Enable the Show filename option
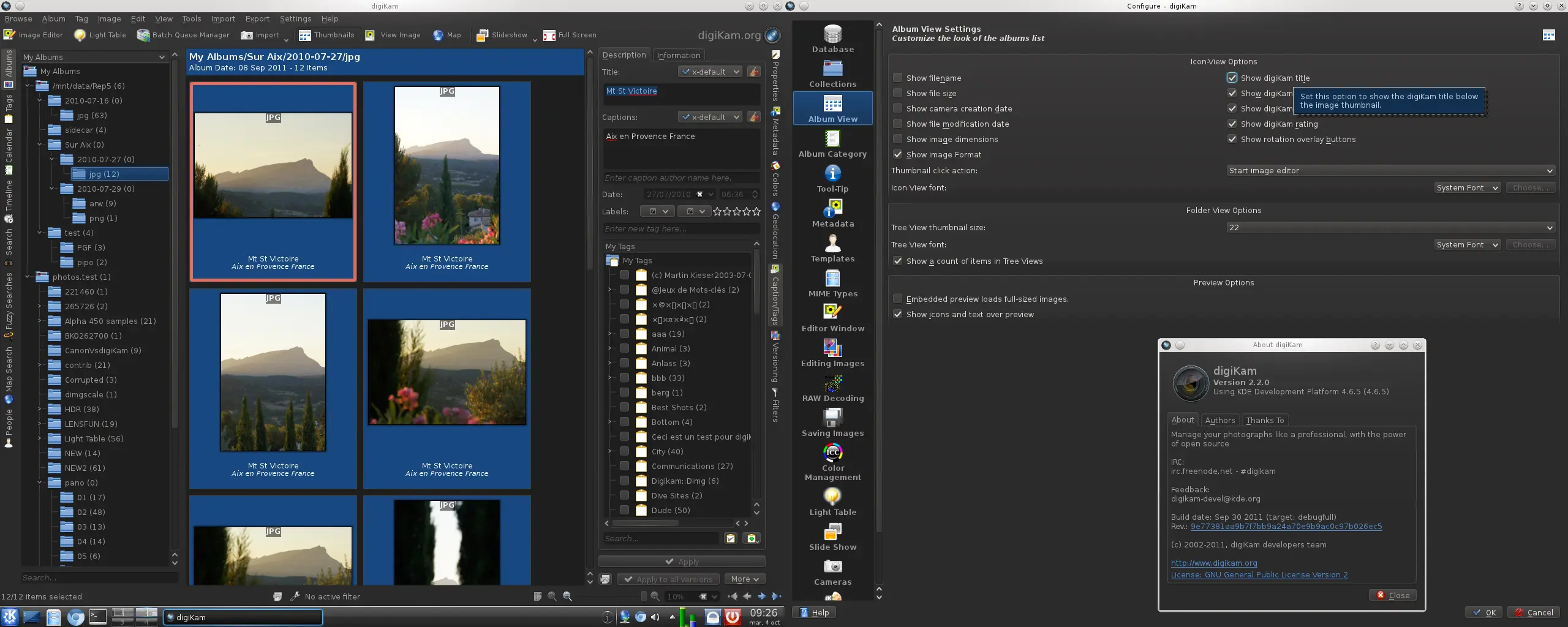The height and width of the screenshot is (627, 1568). (898, 78)
